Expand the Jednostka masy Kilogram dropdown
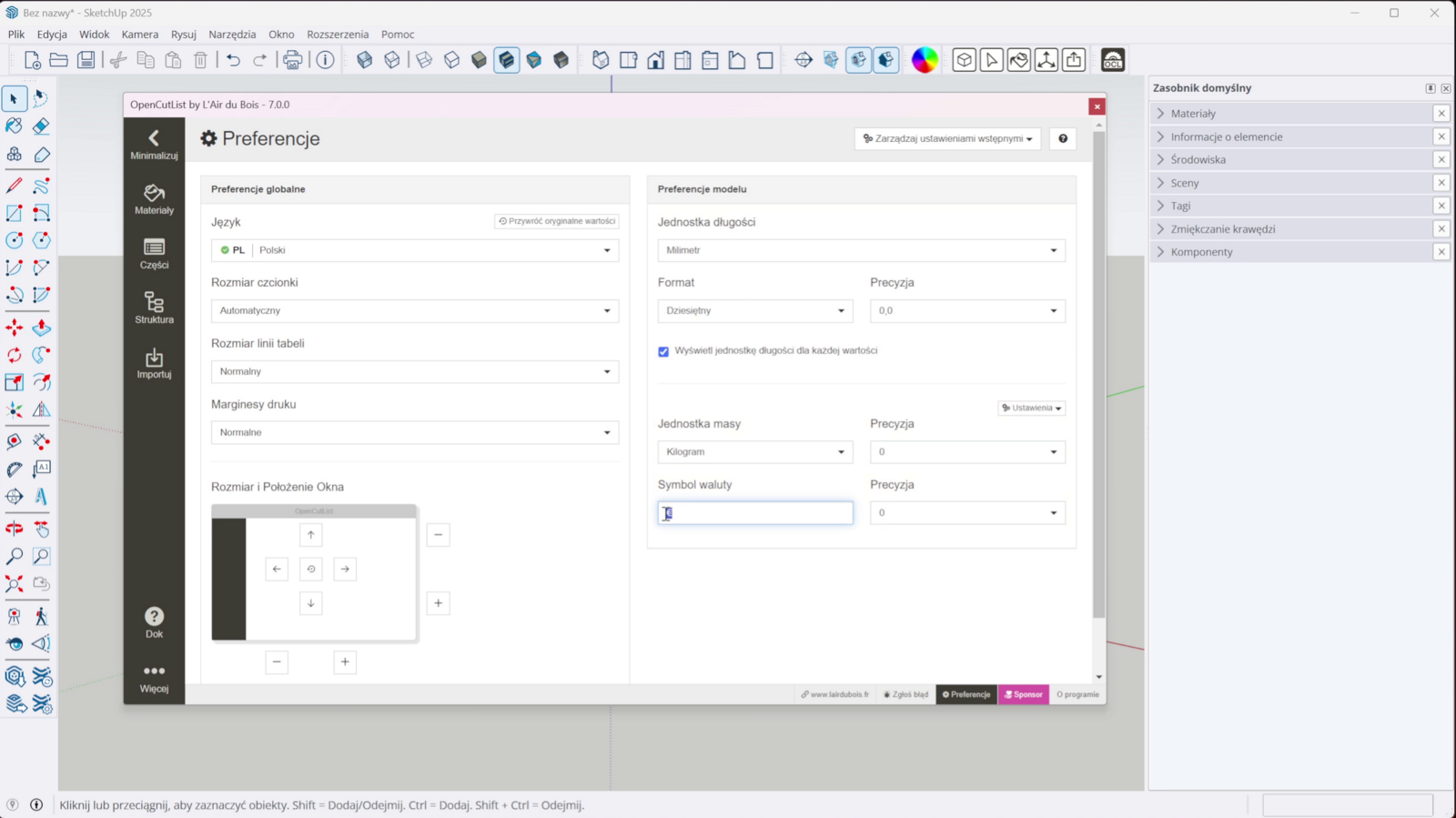 pos(754,452)
